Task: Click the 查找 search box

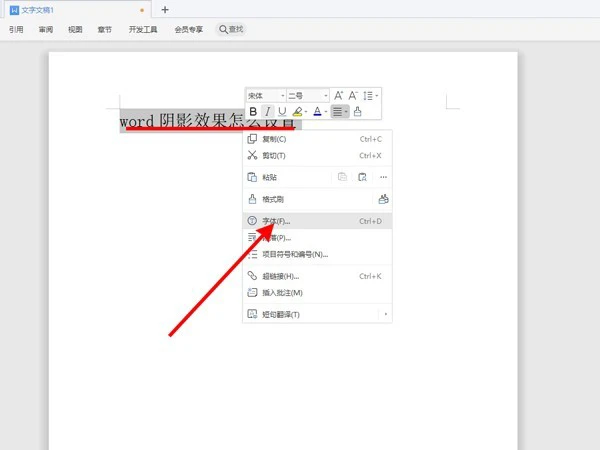Action: click(231, 29)
